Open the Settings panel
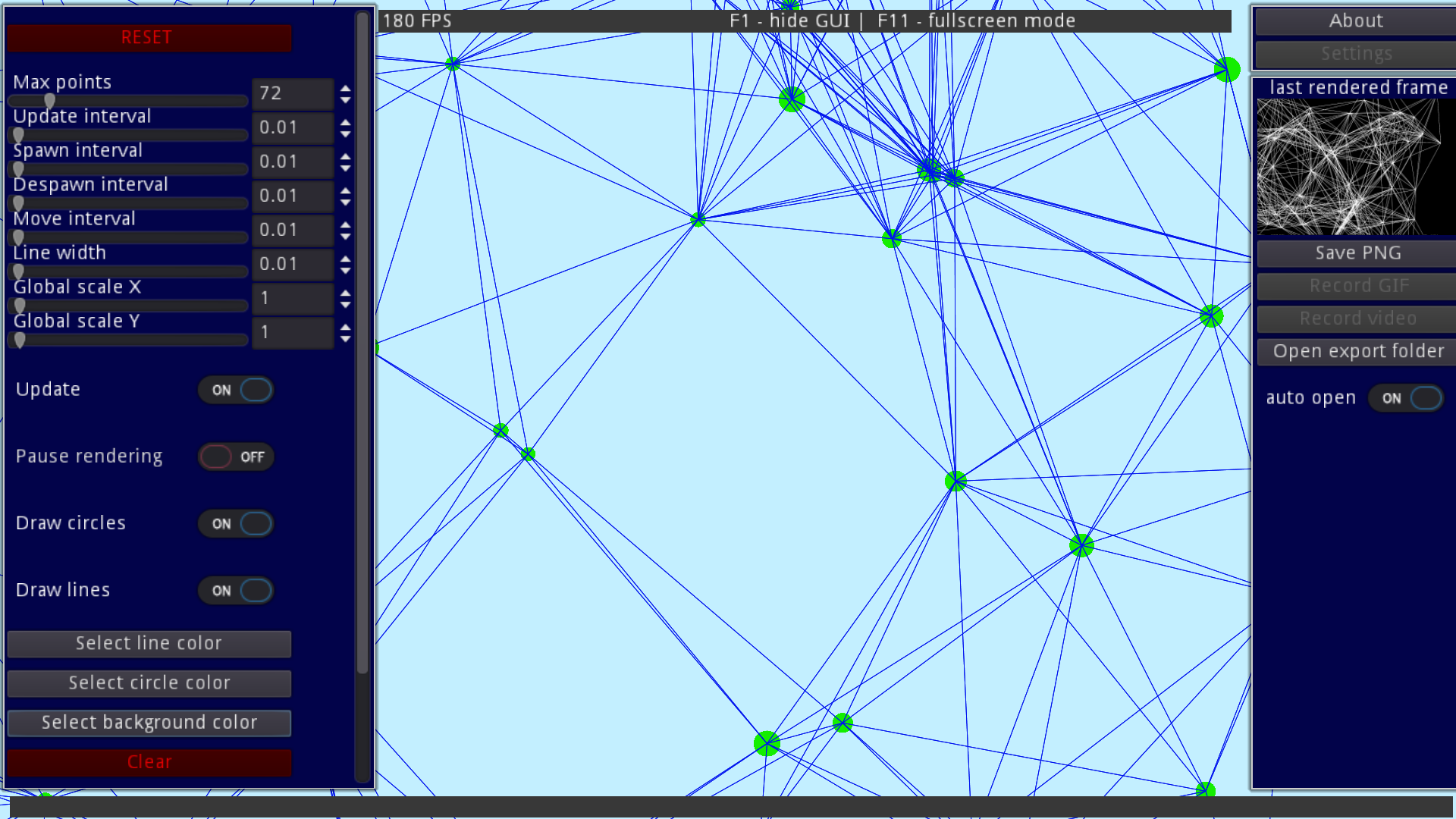 1355,54
